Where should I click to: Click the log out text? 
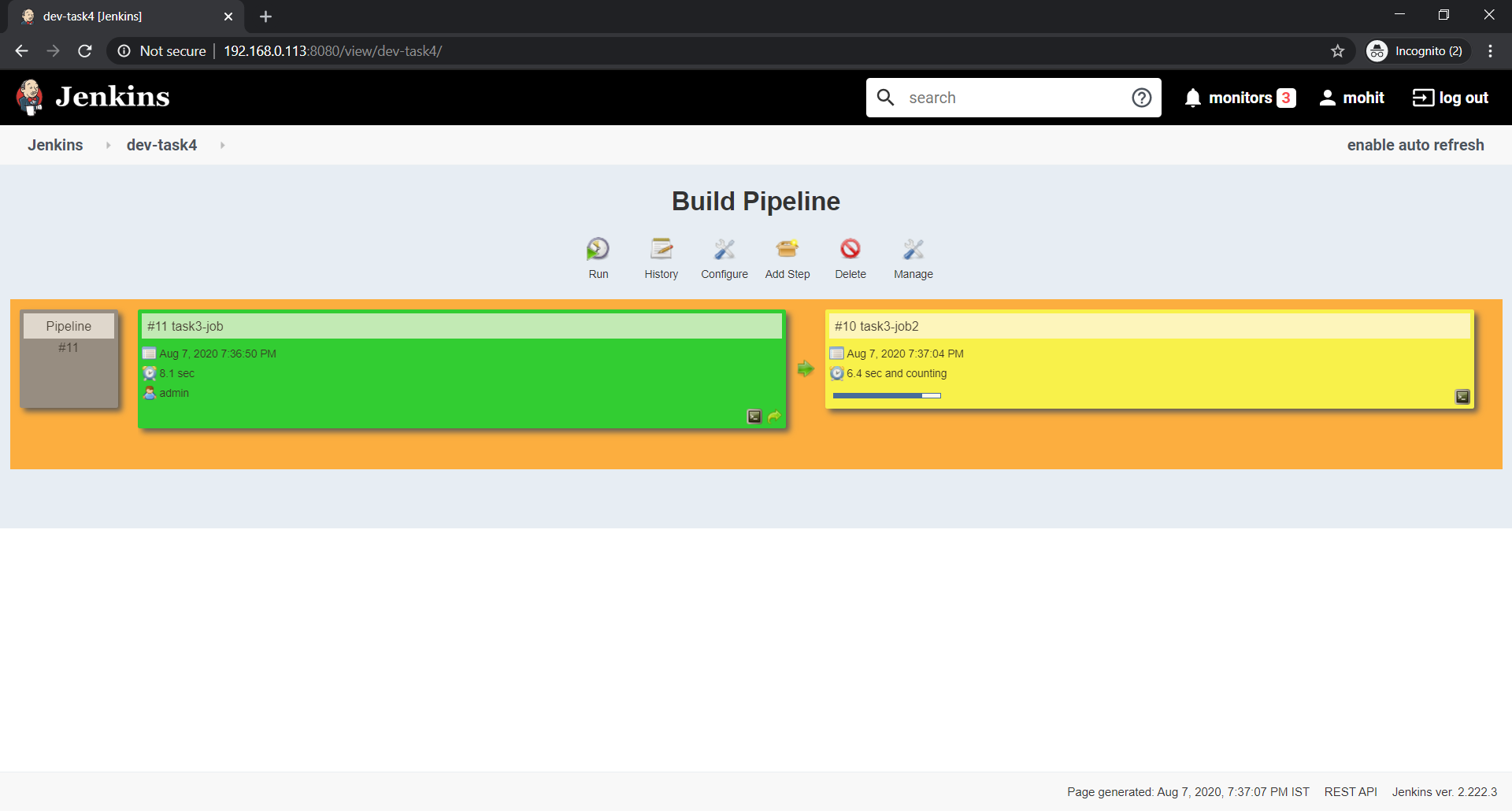click(x=1463, y=98)
